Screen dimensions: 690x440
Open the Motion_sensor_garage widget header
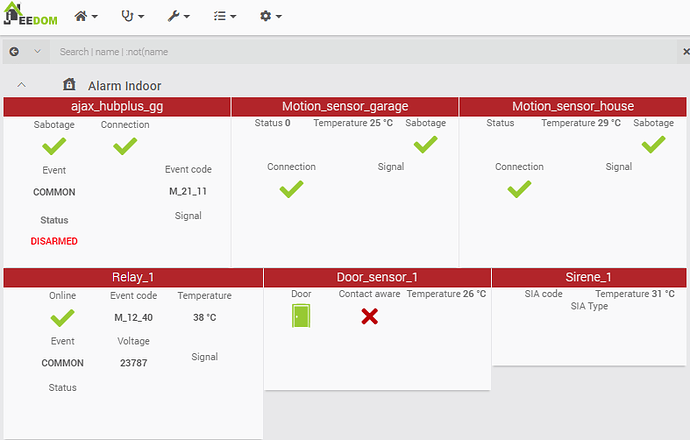pos(345,106)
